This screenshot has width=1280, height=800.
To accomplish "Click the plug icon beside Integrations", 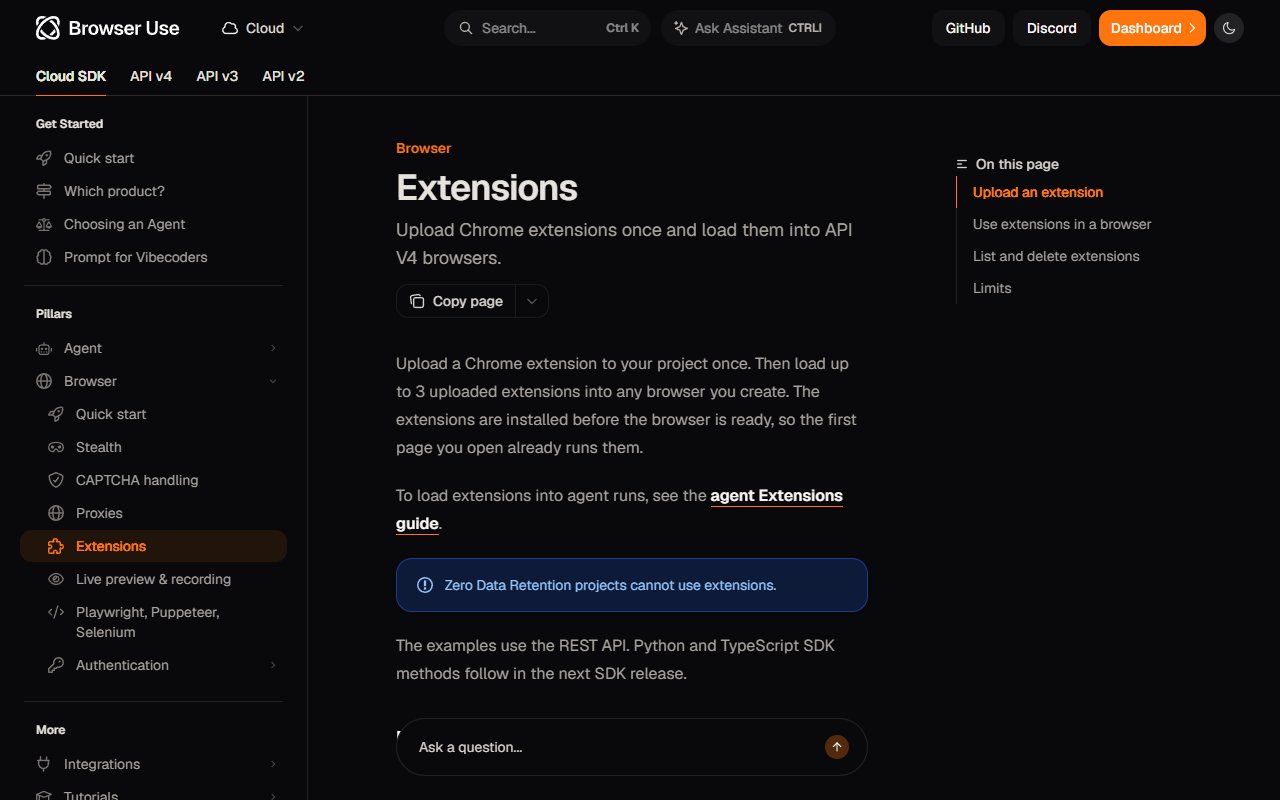I will tap(44, 764).
